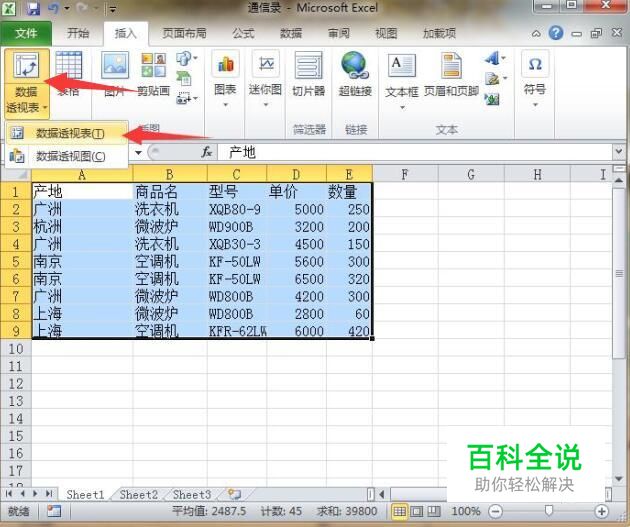Open Clip Art (剪贴画) icon
Image resolution: width=630 pixels, height=527 pixels.
click(153, 73)
